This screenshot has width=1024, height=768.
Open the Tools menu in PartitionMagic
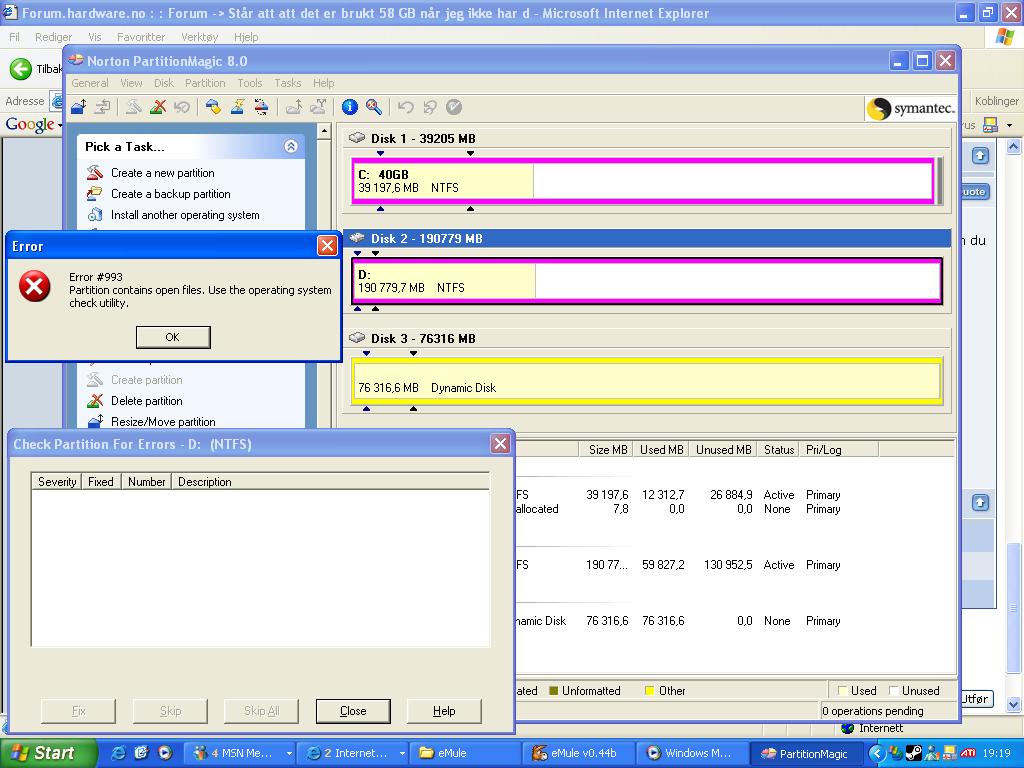249,83
